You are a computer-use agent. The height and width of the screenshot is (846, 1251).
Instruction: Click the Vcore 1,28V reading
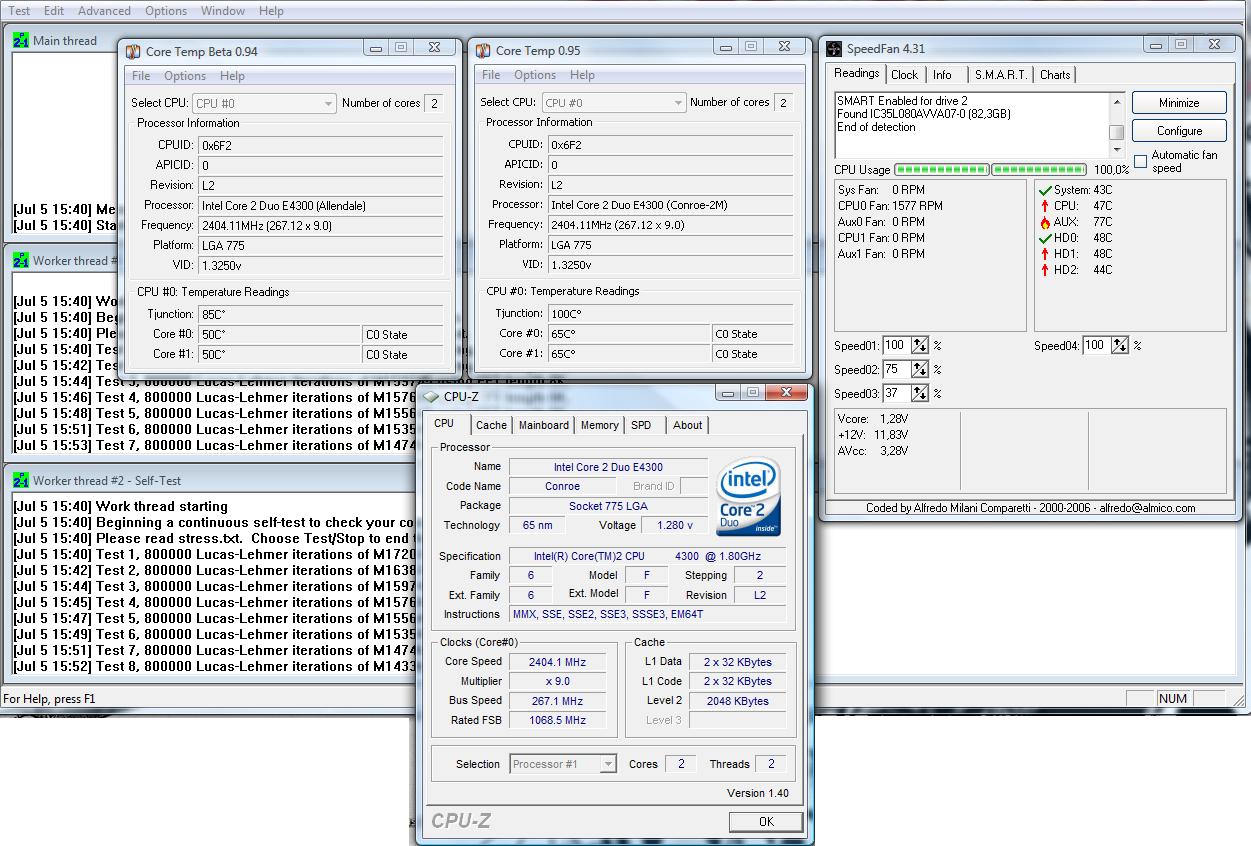click(873, 419)
